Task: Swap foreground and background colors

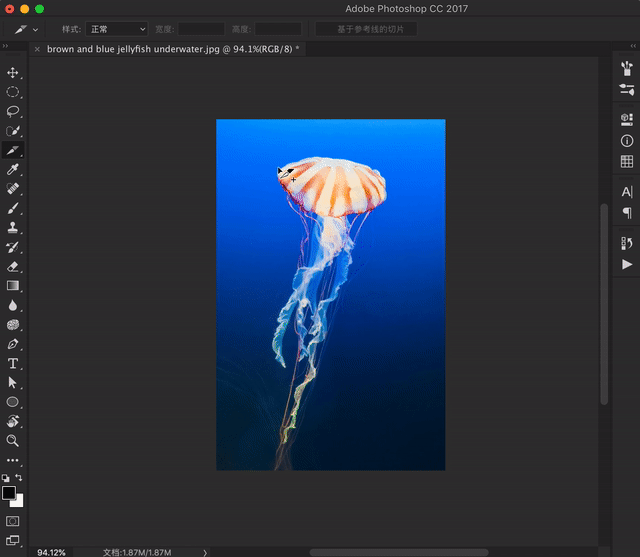Action: point(20,478)
